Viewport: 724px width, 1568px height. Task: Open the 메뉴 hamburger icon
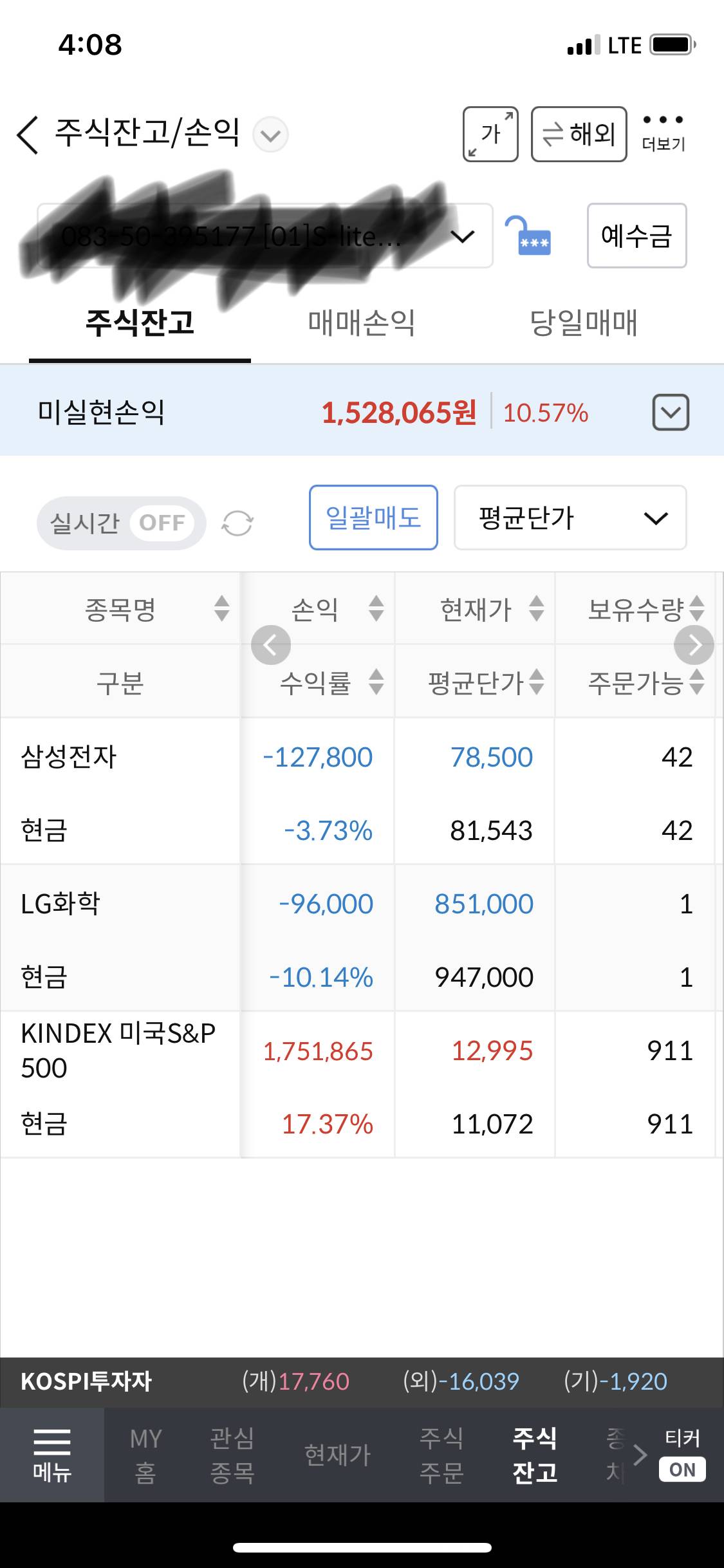pyautogui.click(x=51, y=1455)
